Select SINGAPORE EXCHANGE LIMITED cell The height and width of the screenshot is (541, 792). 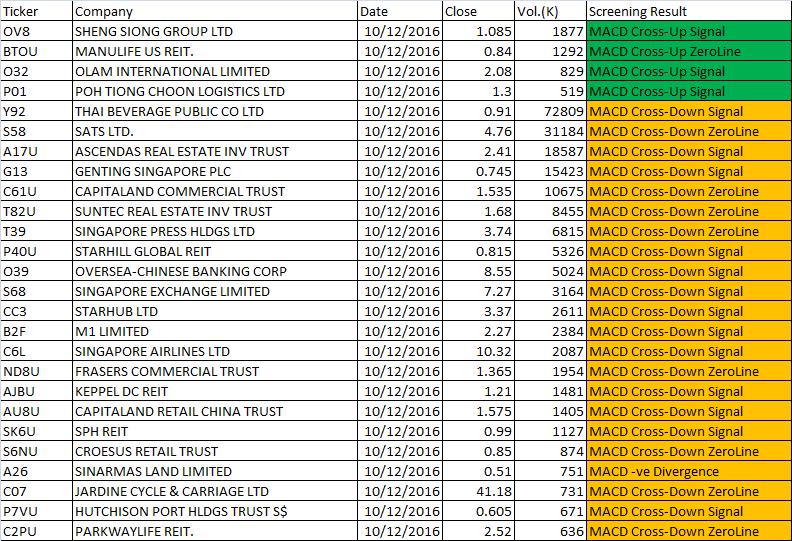[215, 291]
